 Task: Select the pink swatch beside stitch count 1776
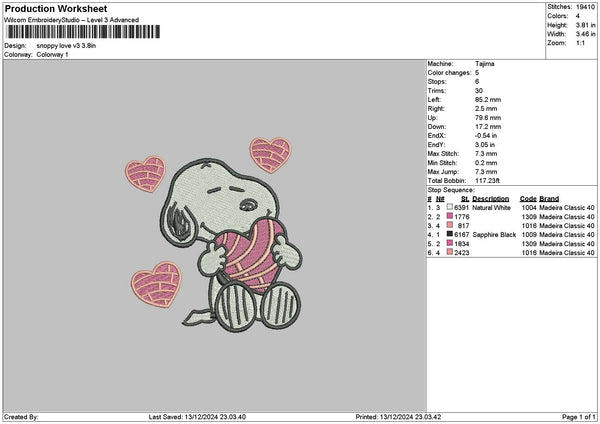click(450, 216)
